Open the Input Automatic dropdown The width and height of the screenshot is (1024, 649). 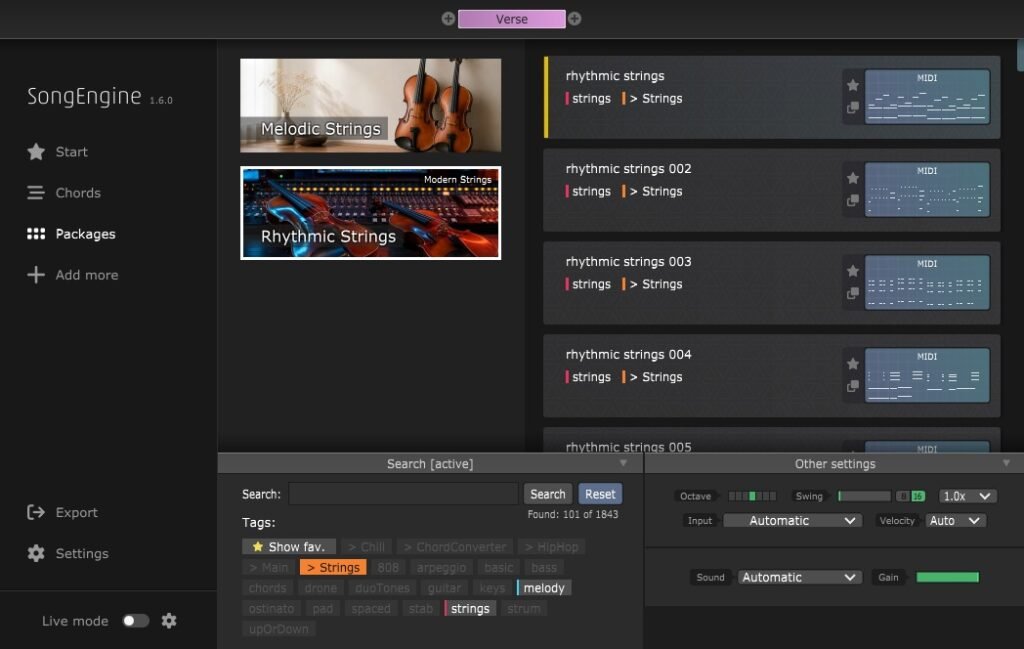[793, 520]
